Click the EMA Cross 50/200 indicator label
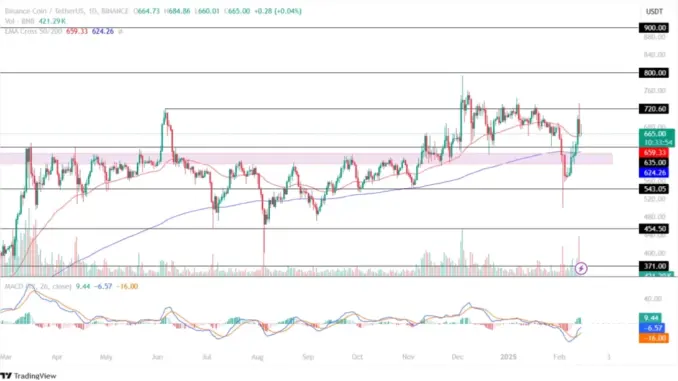 [x=33, y=31]
